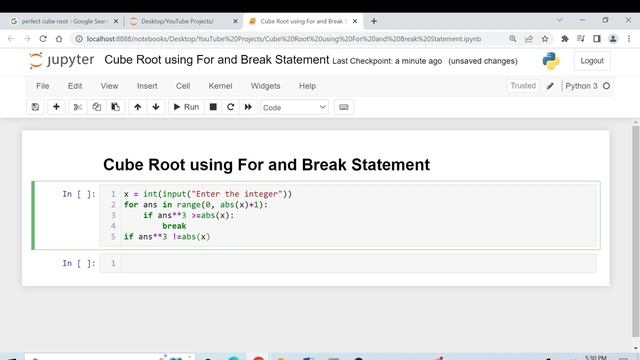Open the Chrome profile avatar

coord(613,39)
